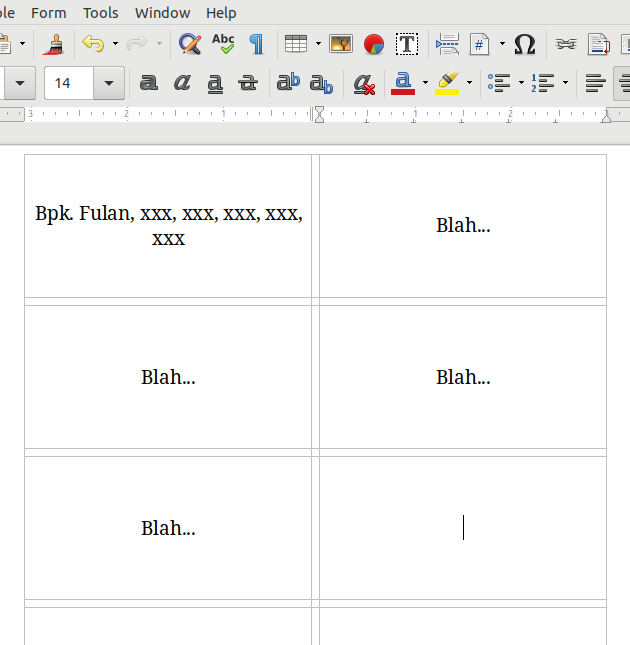This screenshot has width=630, height=645.
Task: Click the ruler's first-line indent marker
Action: [320, 110]
